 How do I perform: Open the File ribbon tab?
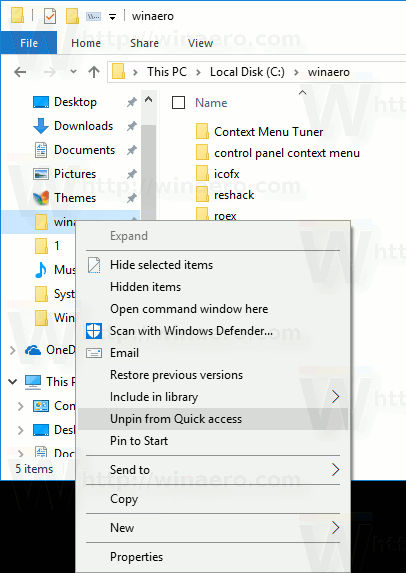(29, 43)
